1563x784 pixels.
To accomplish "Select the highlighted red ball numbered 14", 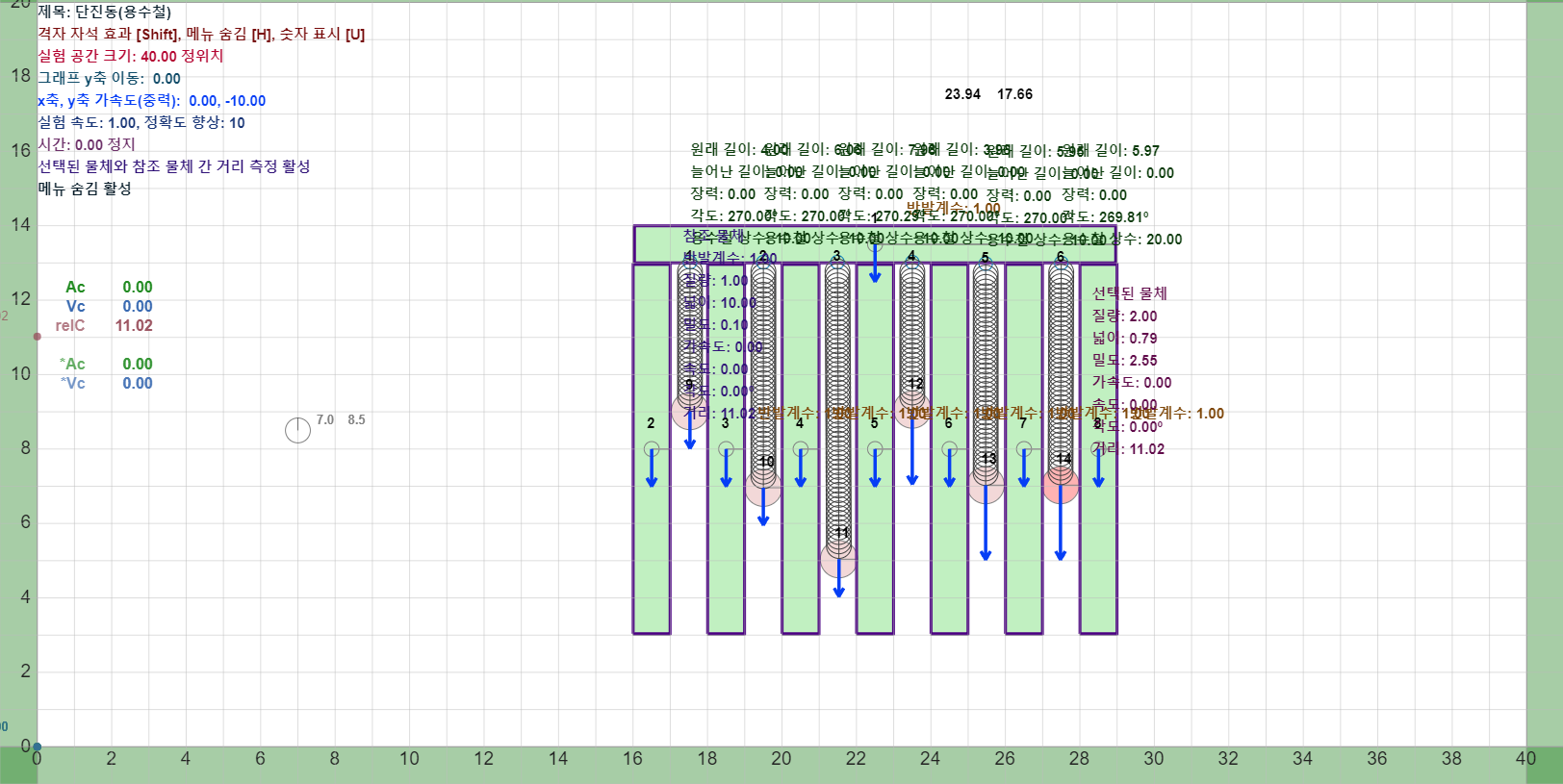I will tap(1061, 486).
